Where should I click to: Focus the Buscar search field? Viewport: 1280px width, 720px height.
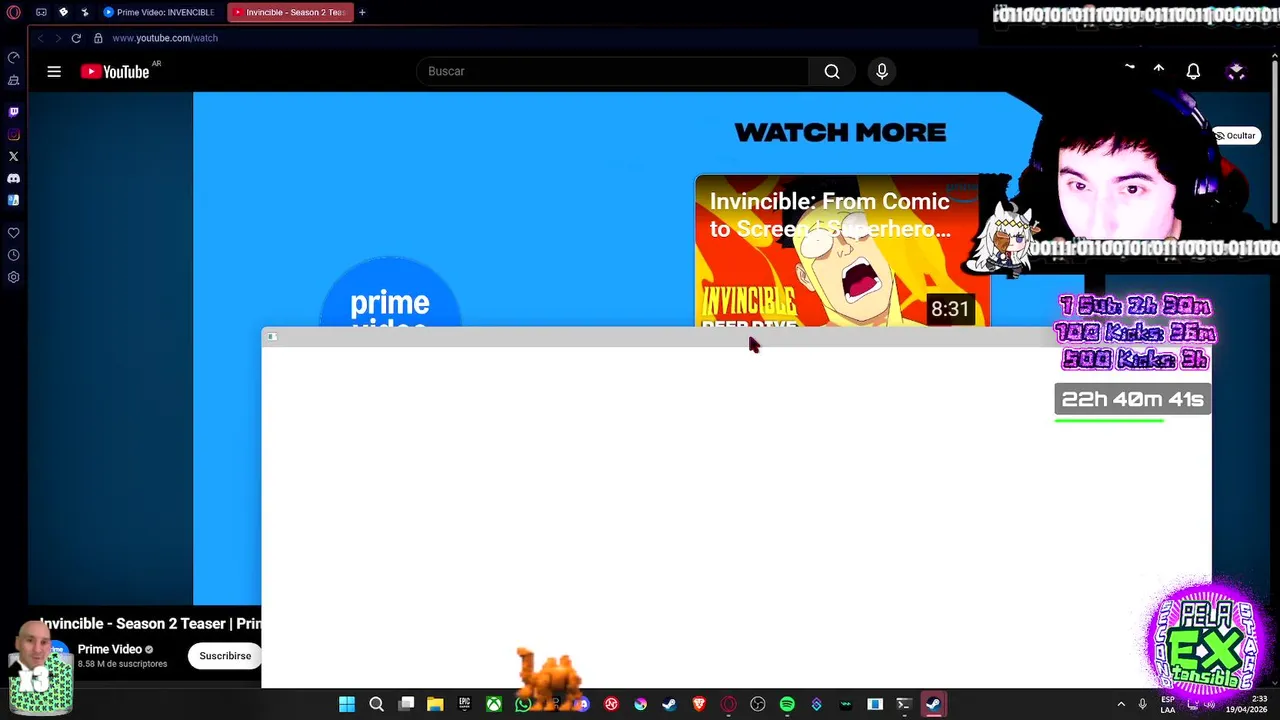pyautogui.click(x=612, y=71)
